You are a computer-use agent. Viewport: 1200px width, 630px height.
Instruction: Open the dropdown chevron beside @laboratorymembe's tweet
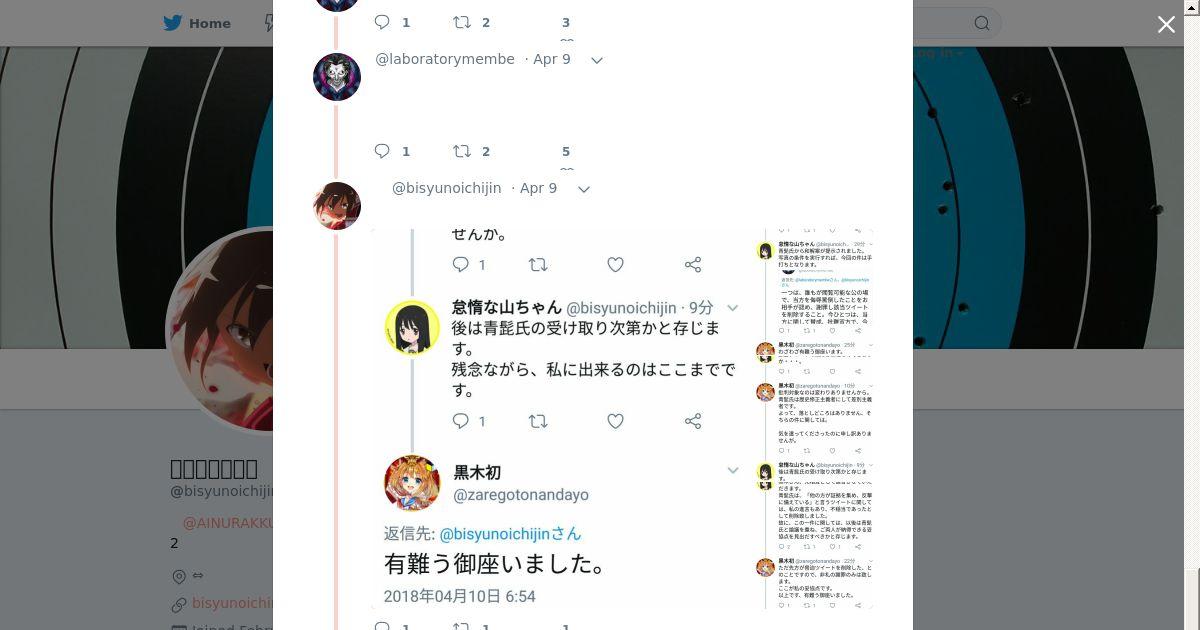coord(597,60)
